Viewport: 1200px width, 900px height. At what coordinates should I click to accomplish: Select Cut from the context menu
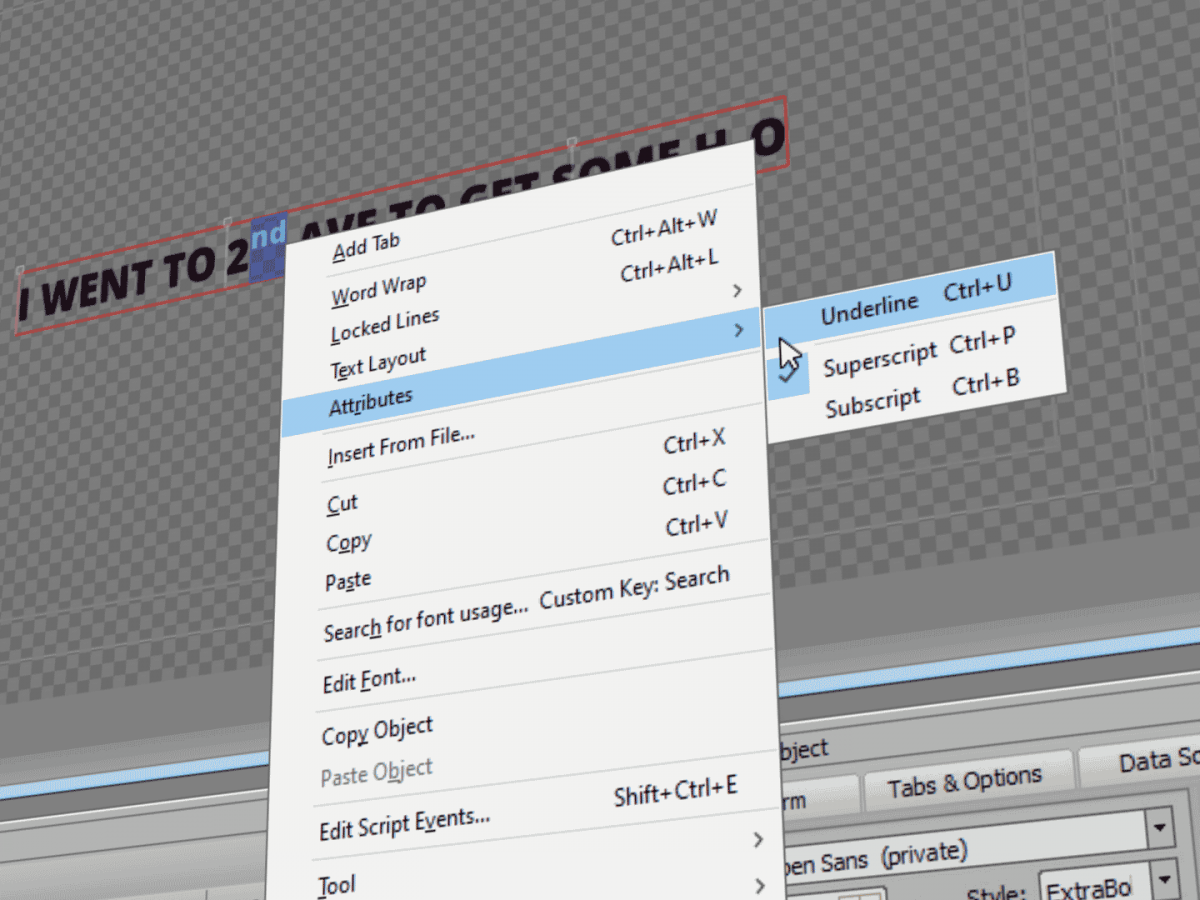tap(342, 504)
